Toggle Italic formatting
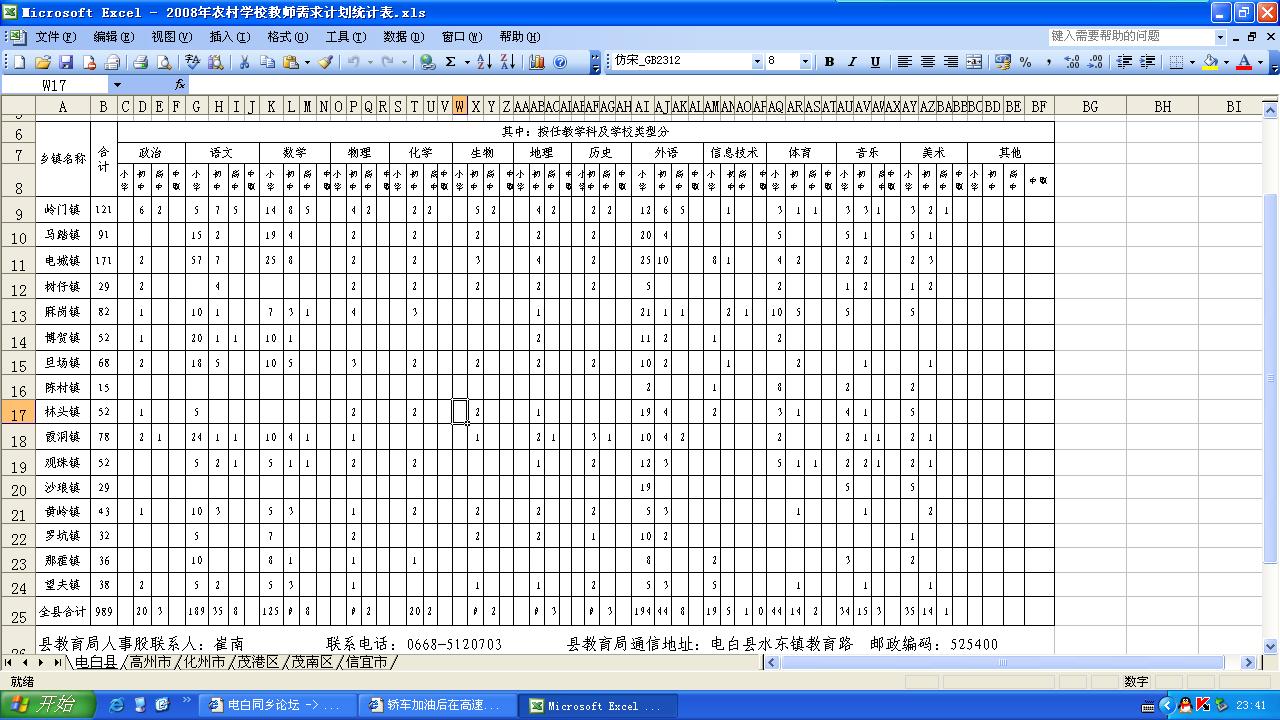The image size is (1280, 720). coord(852,62)
